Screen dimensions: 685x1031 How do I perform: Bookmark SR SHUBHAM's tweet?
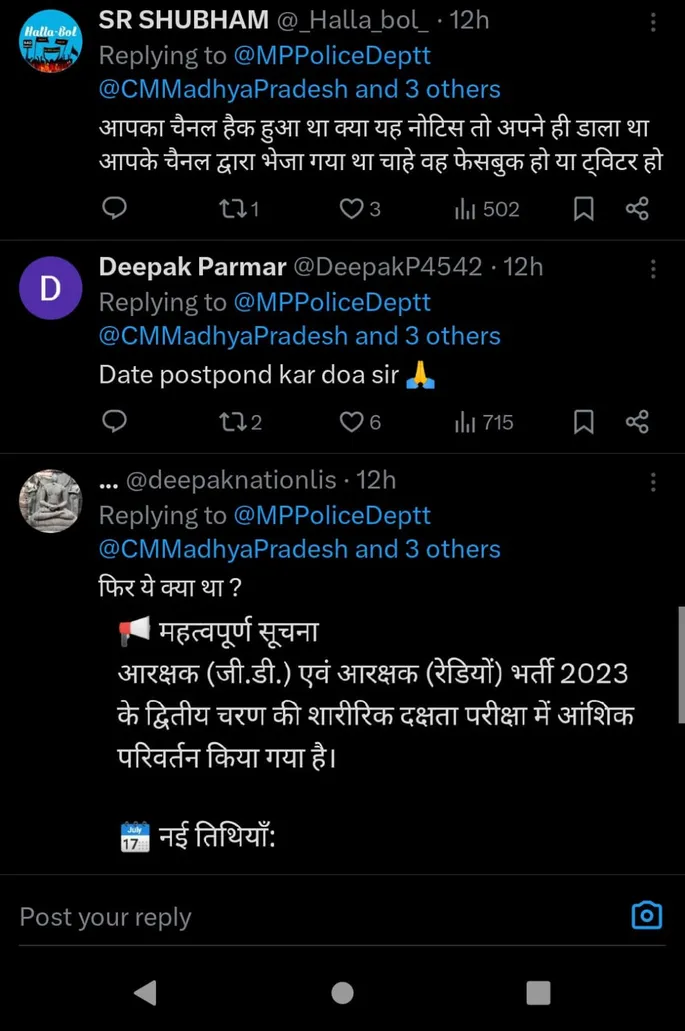coord(584,208)
